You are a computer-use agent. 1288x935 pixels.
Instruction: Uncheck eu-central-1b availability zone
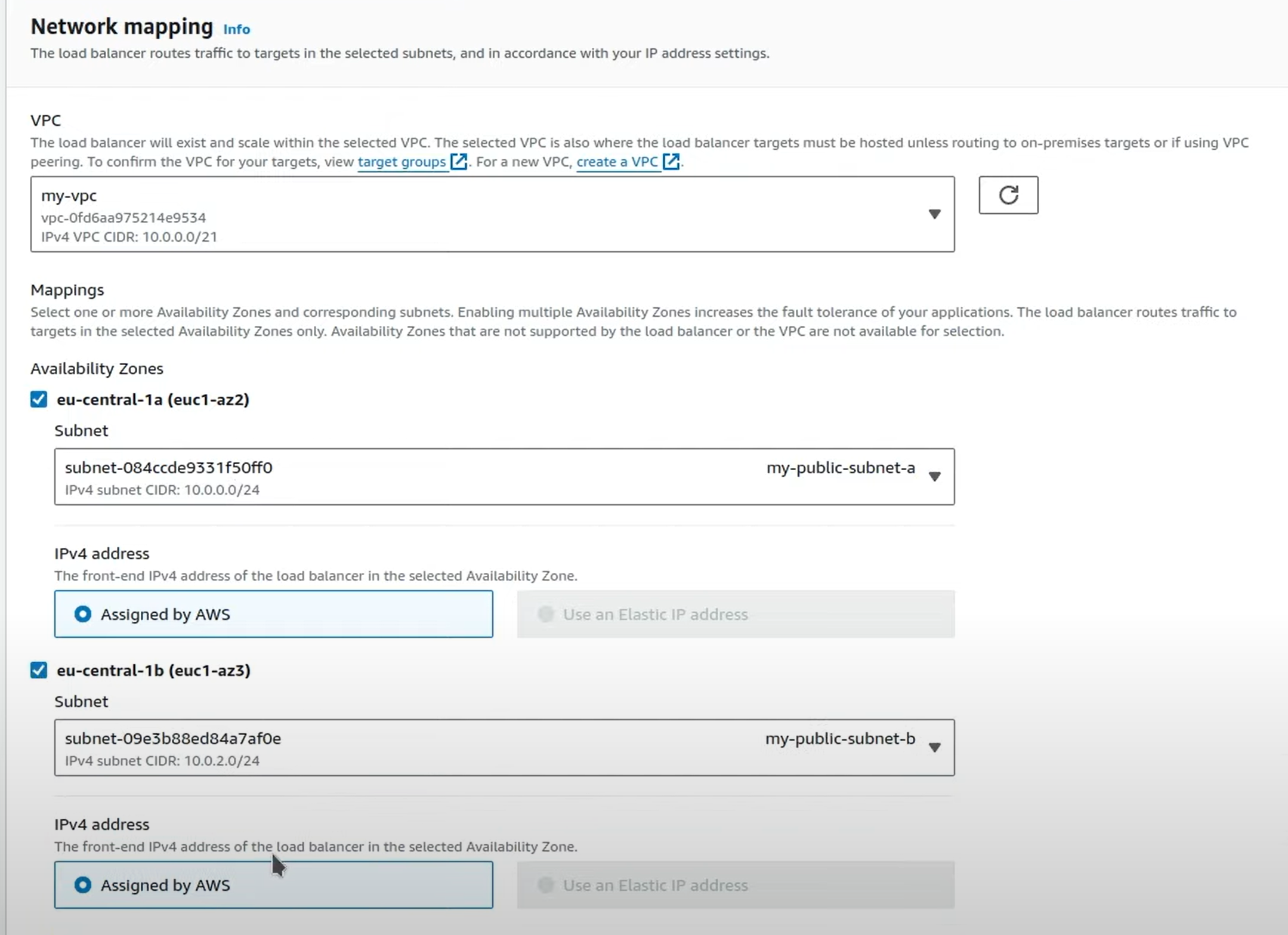39,670
